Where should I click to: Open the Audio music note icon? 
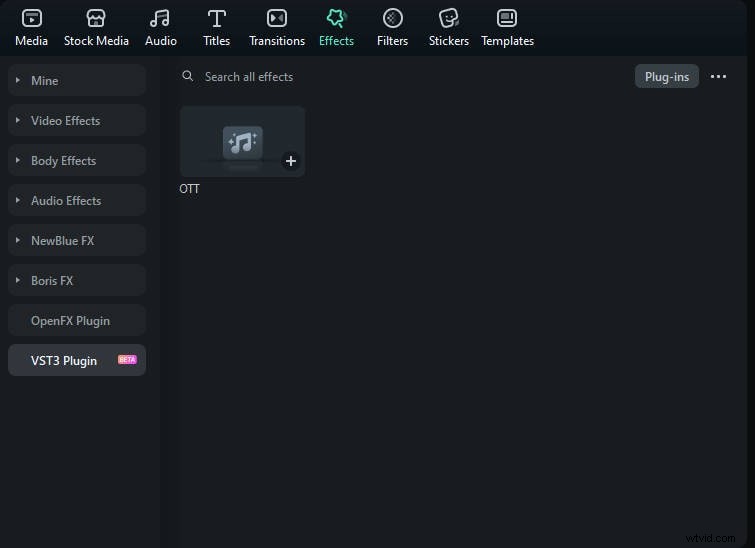pos(160,18)
